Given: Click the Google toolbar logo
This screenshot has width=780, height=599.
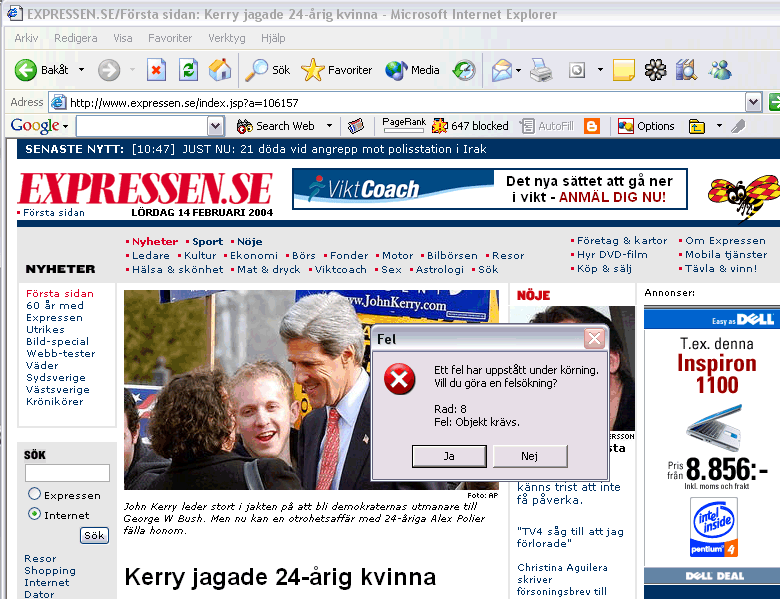Looking at the screenshot, I should point(35,126).
